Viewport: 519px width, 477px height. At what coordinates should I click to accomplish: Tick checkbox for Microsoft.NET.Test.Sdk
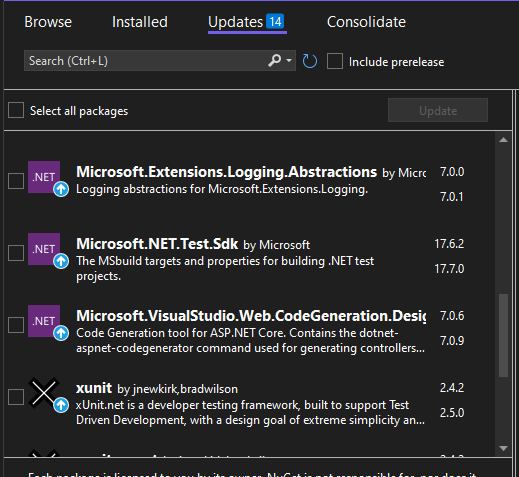point(16,253)
